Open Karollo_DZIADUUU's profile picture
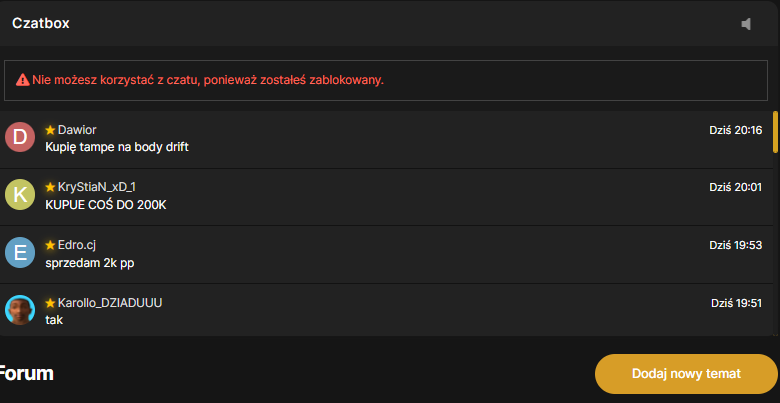 point(20,310)
